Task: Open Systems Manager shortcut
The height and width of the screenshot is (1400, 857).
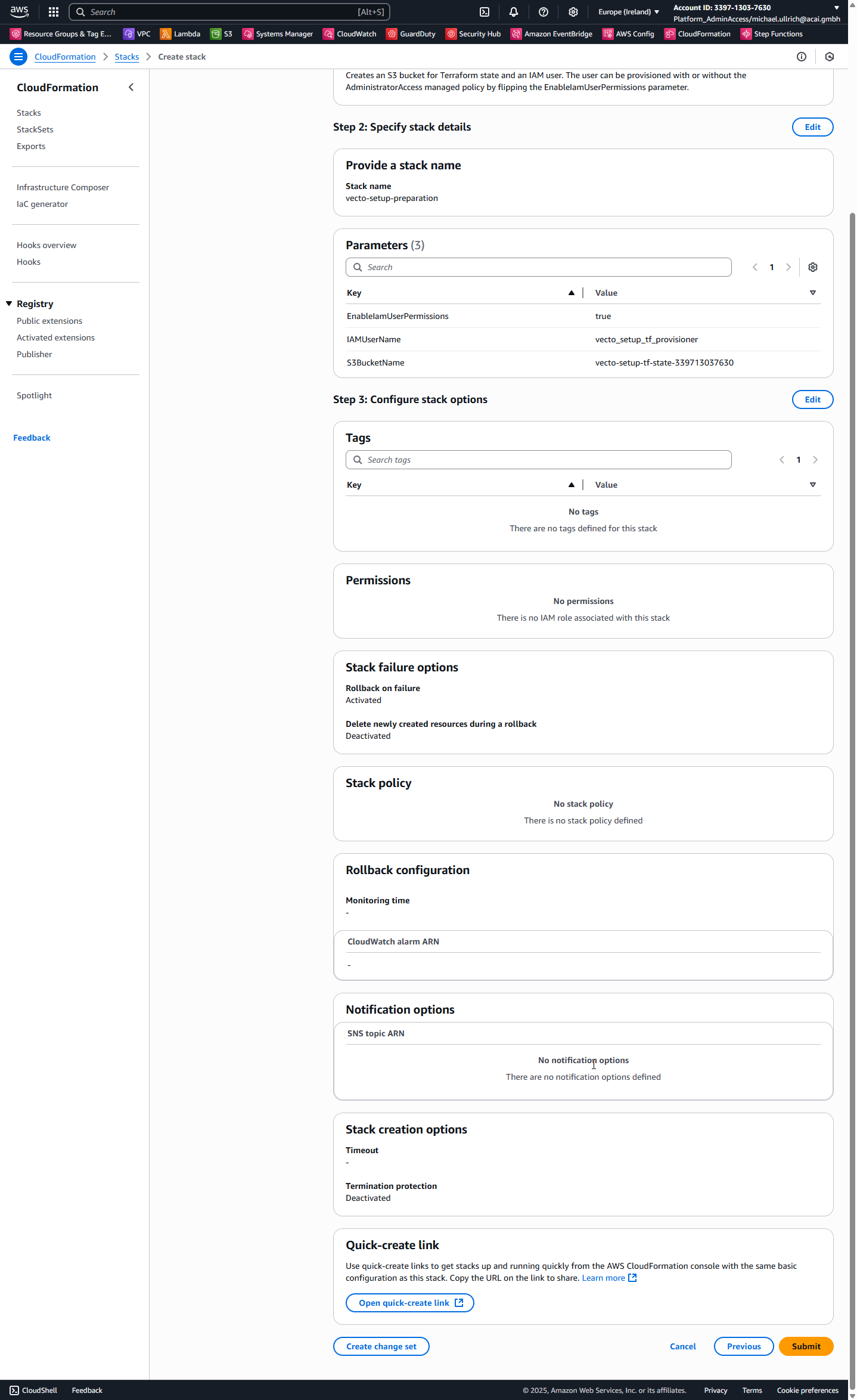Action: point(278,34)
